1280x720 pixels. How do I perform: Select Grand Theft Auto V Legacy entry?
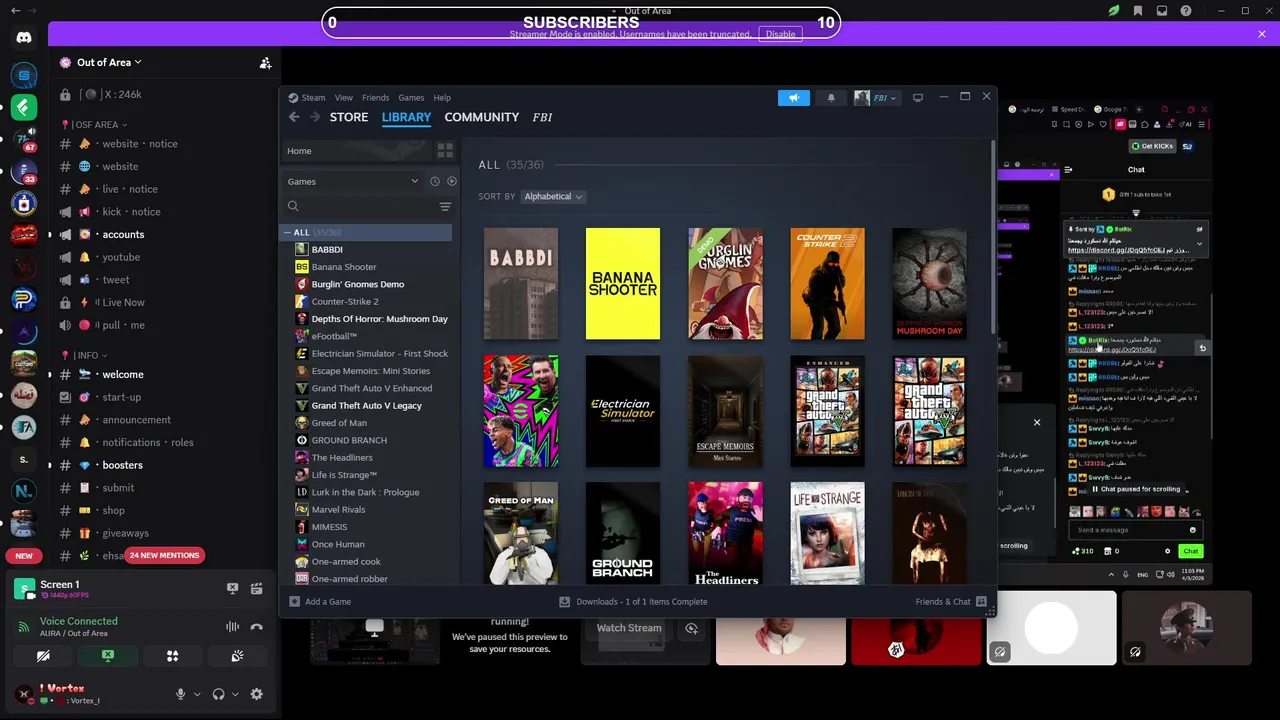click(366, 405)
